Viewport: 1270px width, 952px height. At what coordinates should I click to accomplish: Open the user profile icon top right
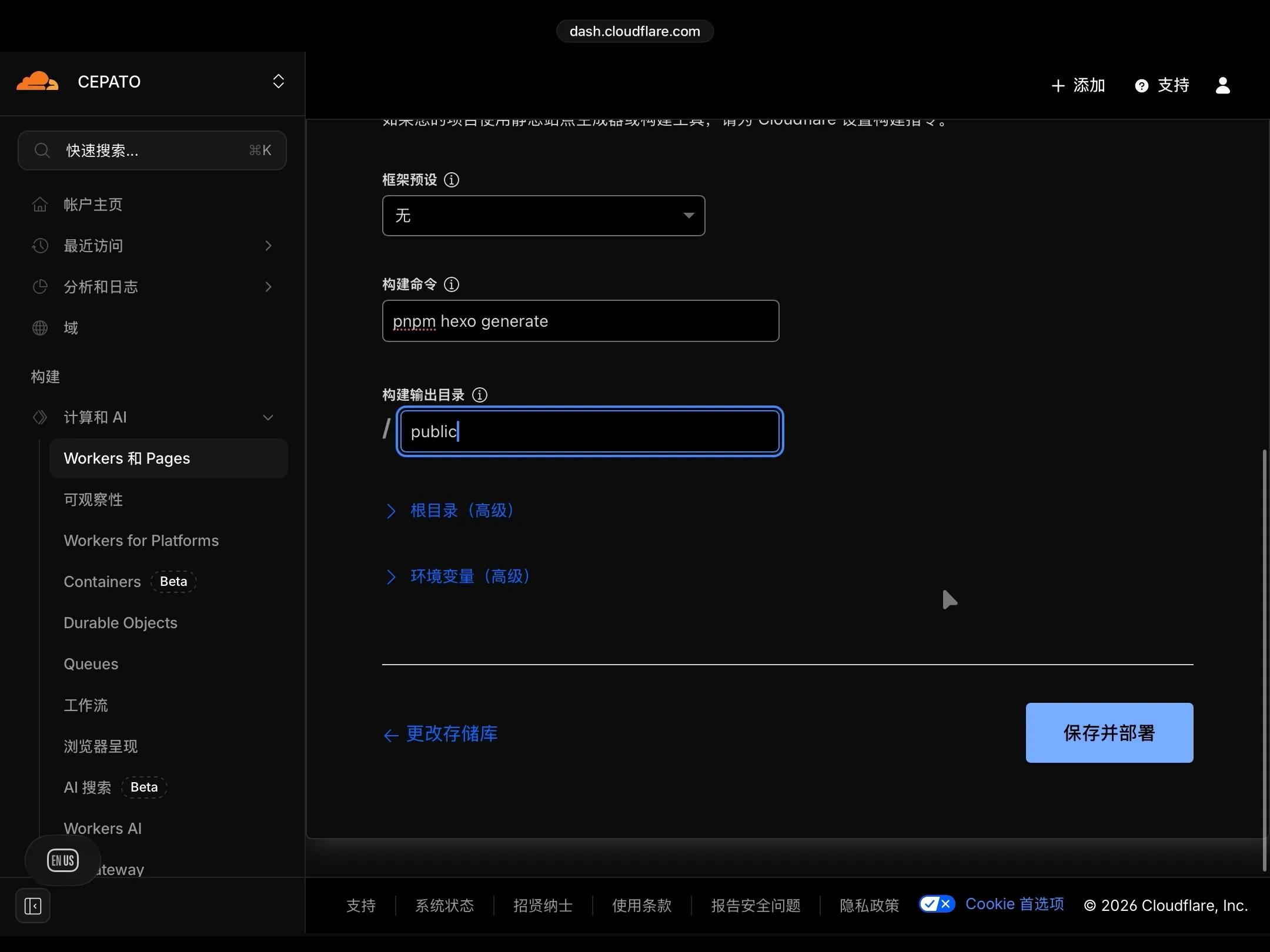[1224, 85]
